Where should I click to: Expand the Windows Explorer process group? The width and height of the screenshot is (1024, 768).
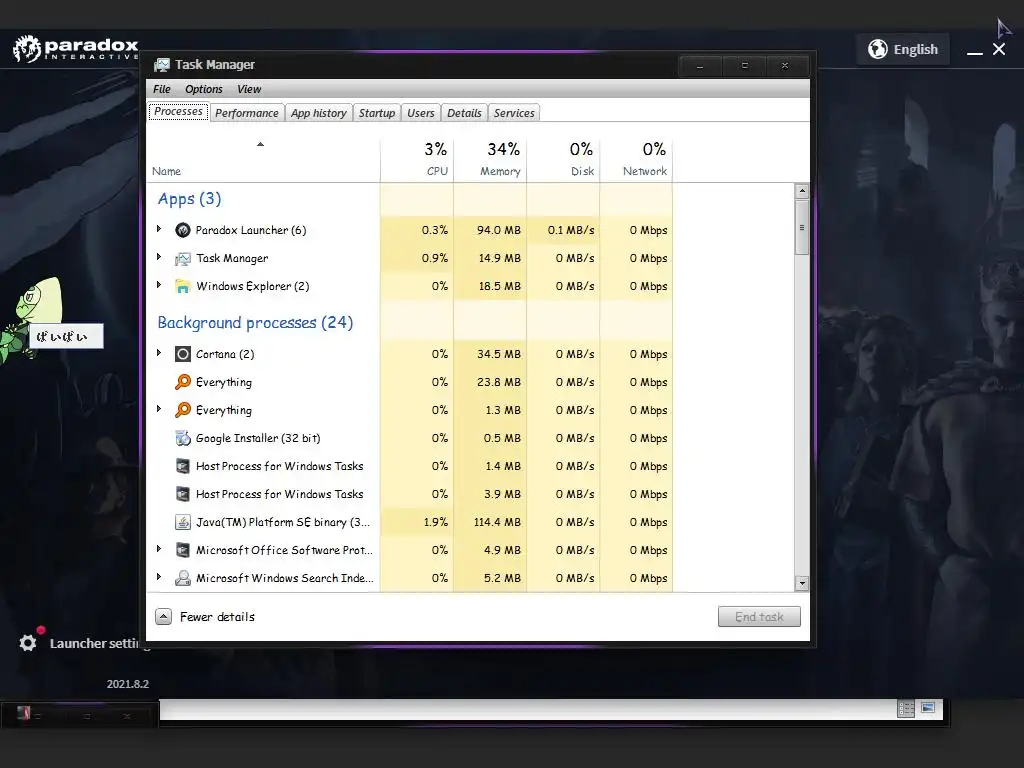click(x=159, y=285)
